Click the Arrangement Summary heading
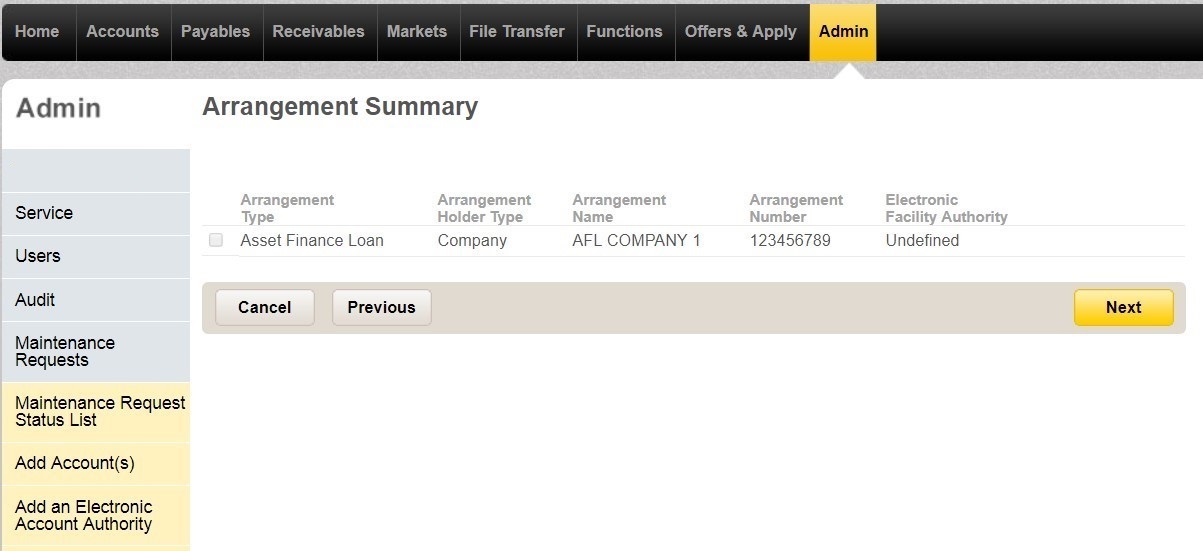 tap(340, 107)
